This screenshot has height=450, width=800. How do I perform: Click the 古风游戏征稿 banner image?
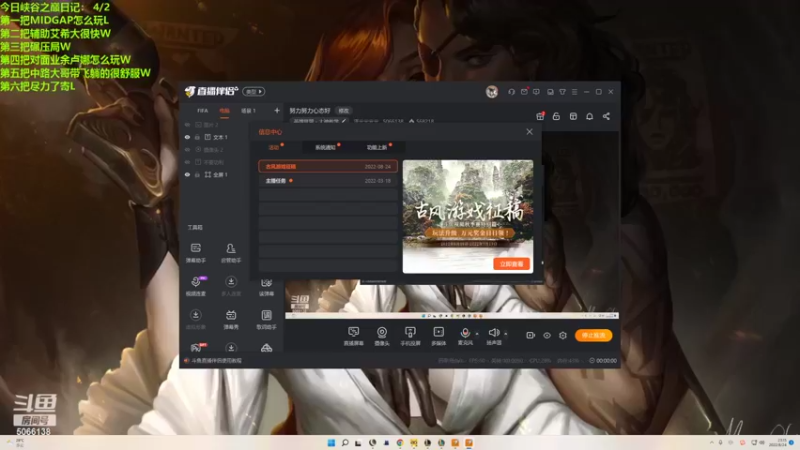pyautogui.click(x=468, y=216)
